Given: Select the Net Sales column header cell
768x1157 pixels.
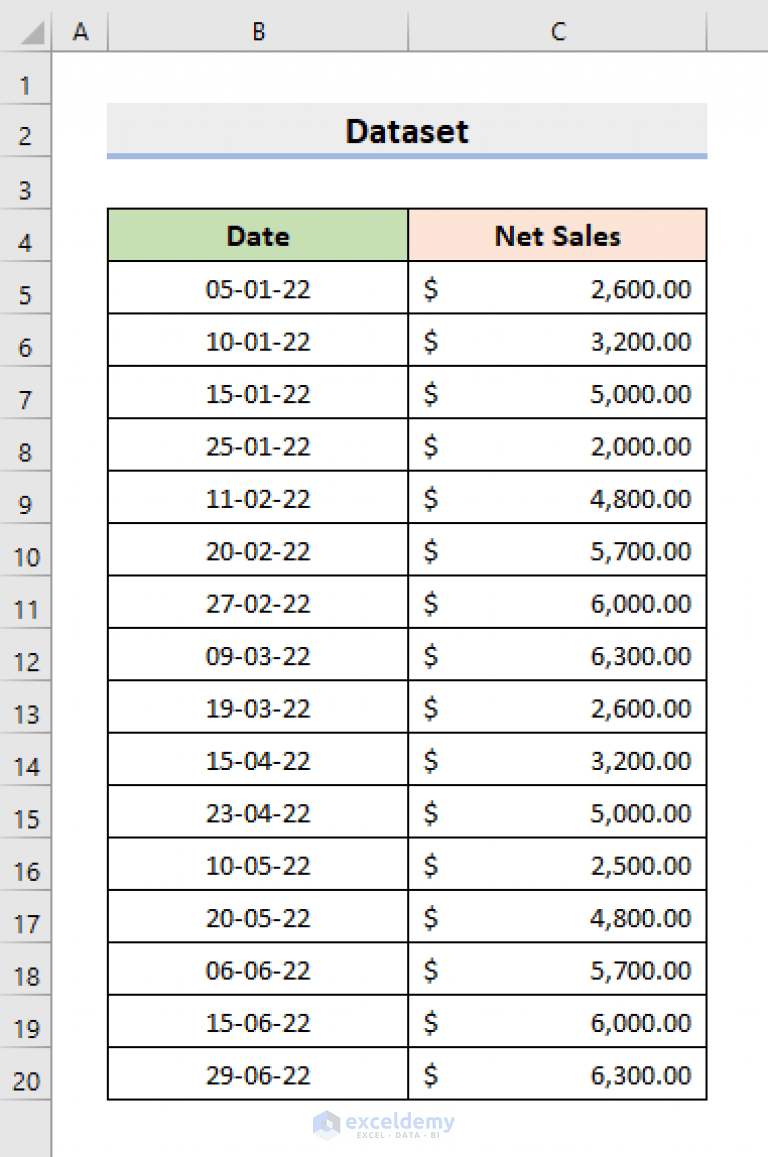Looking at the screenshot, I should 557,236.
